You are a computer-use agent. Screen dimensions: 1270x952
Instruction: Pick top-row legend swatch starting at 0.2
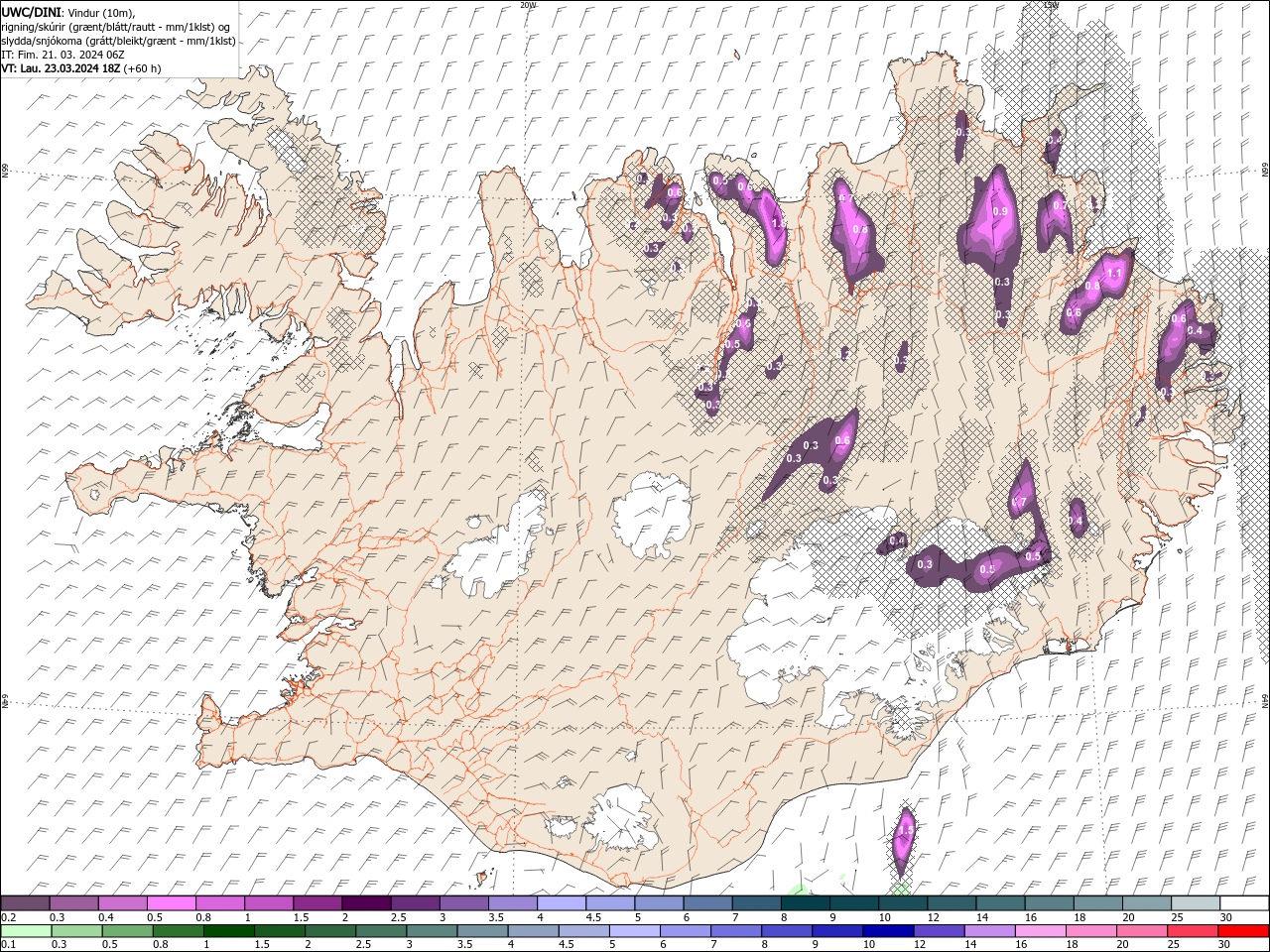point(25,902)
